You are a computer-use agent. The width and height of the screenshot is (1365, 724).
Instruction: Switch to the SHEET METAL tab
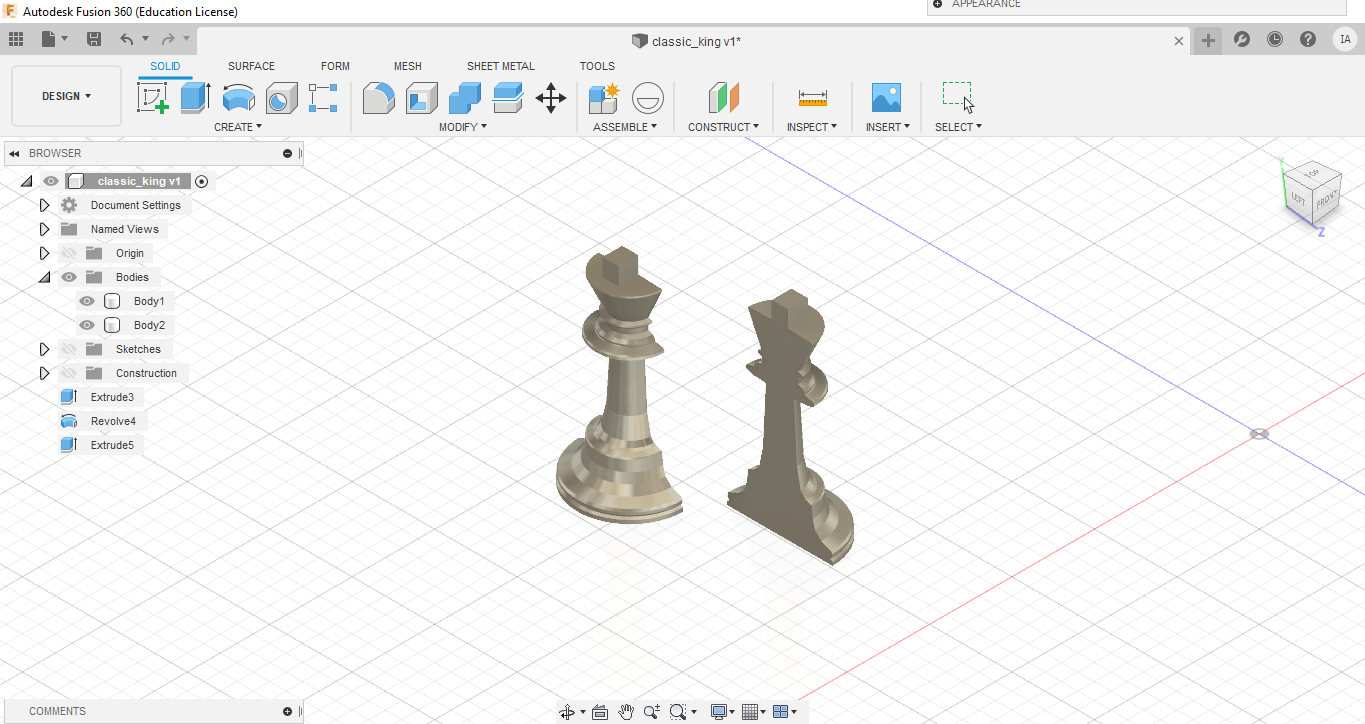pos(501,66)
